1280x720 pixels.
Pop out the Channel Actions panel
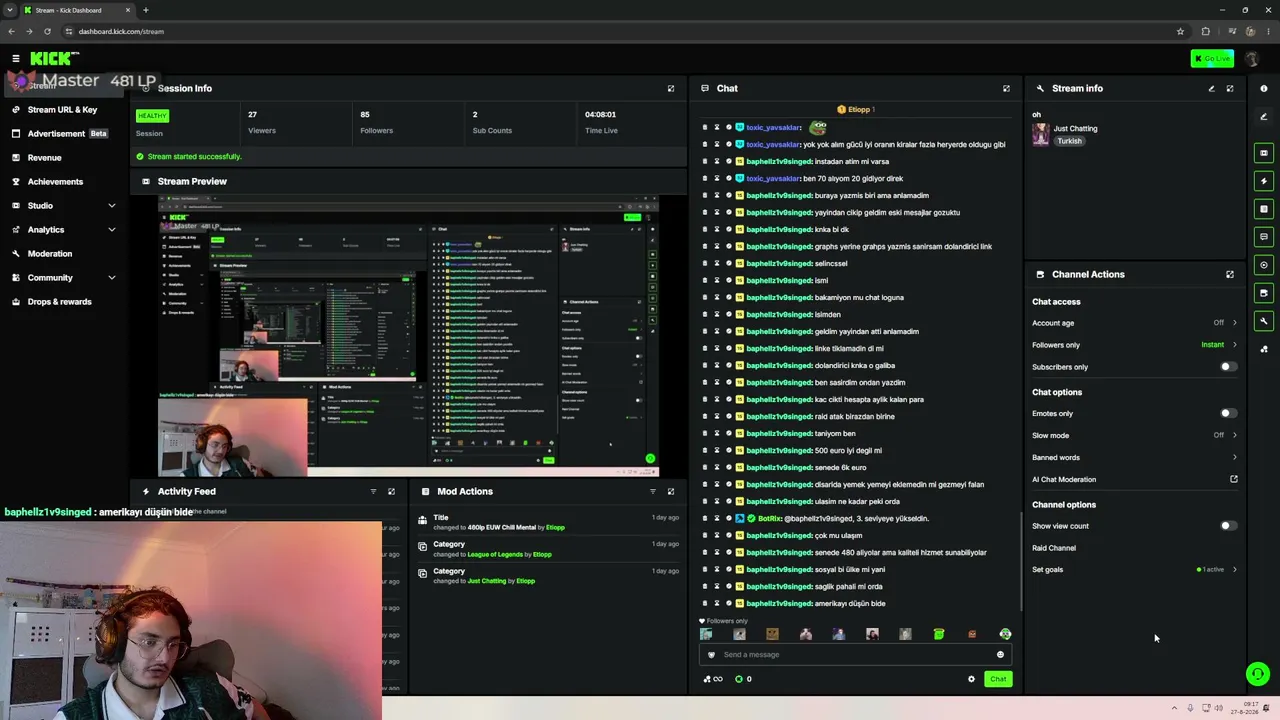[1230, 274]
